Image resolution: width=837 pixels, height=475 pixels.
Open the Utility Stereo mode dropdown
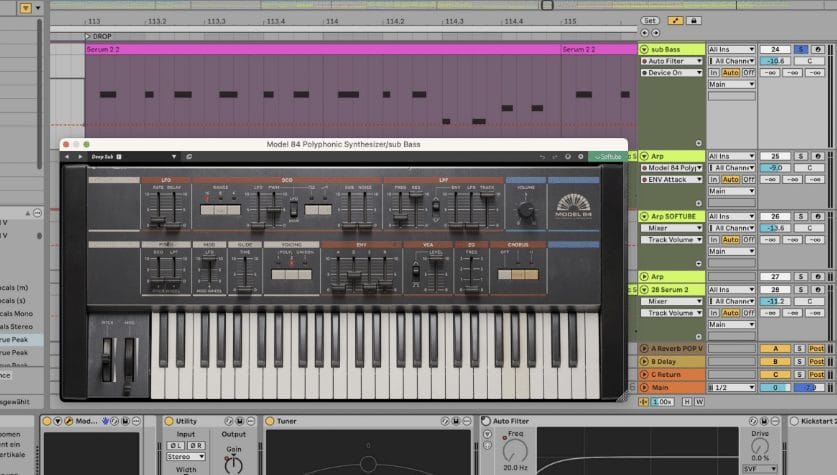(x=185, y=457)
